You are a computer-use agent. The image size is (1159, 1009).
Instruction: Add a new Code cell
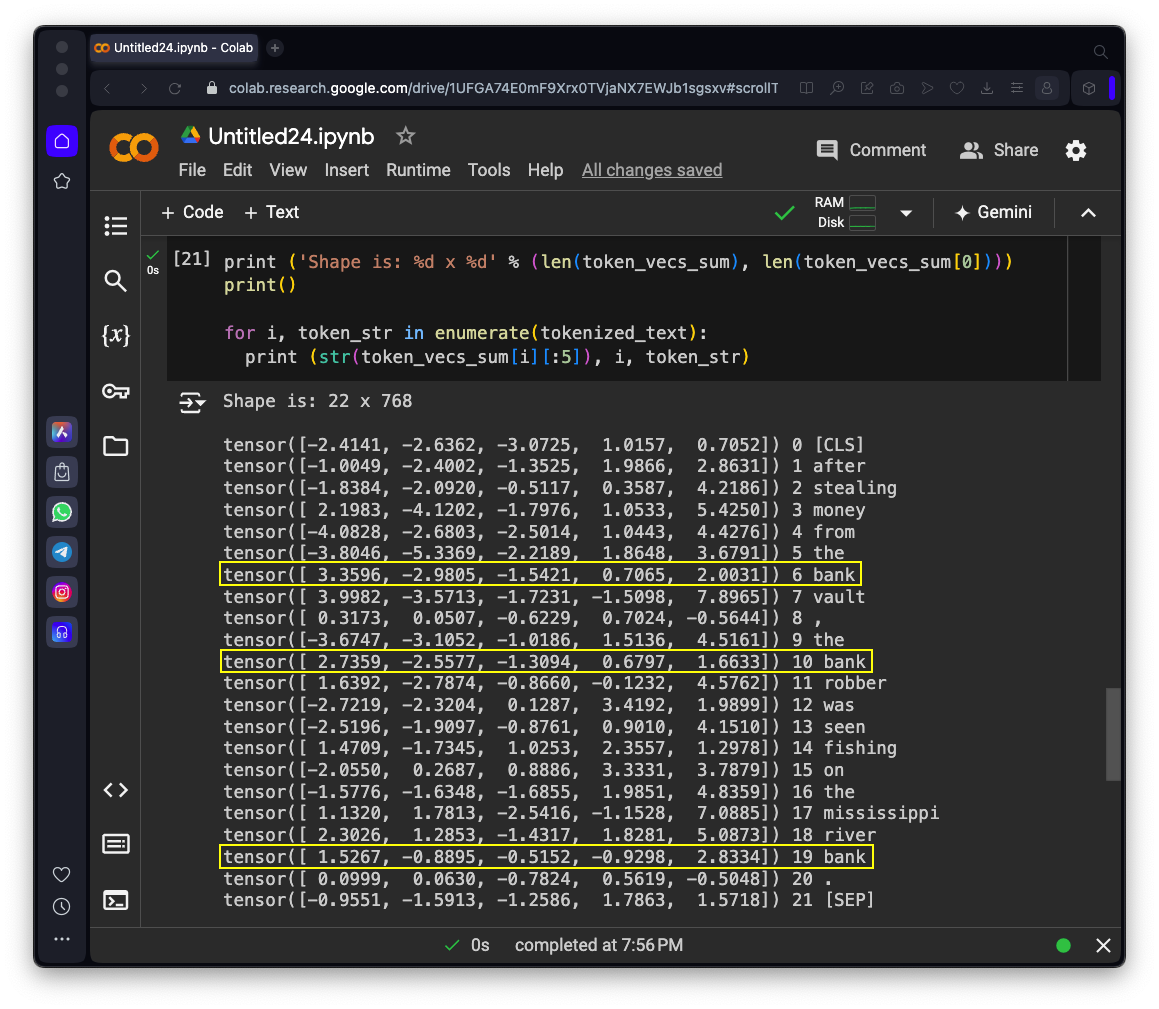click(192, 212)
